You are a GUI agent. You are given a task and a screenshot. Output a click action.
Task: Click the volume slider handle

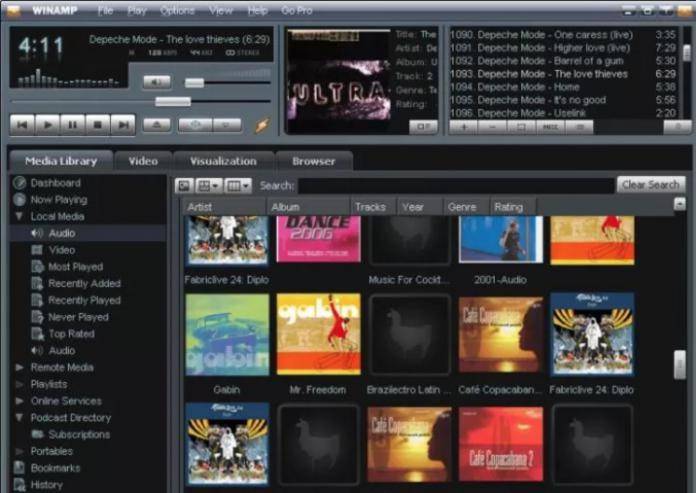coord(194,83)
